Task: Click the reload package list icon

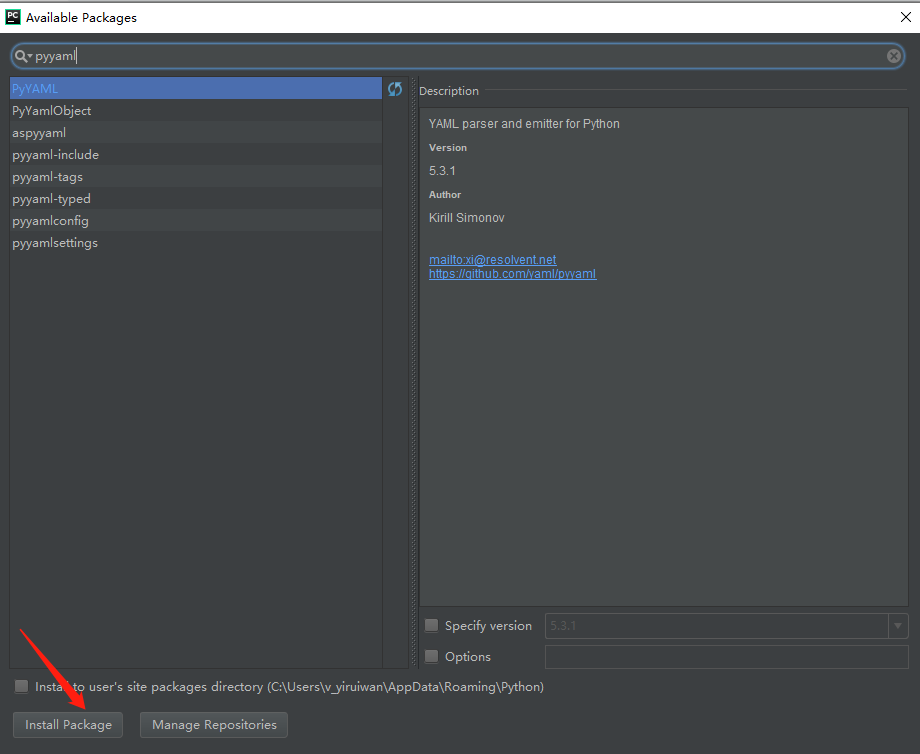Action: click(x=395, y=89)
